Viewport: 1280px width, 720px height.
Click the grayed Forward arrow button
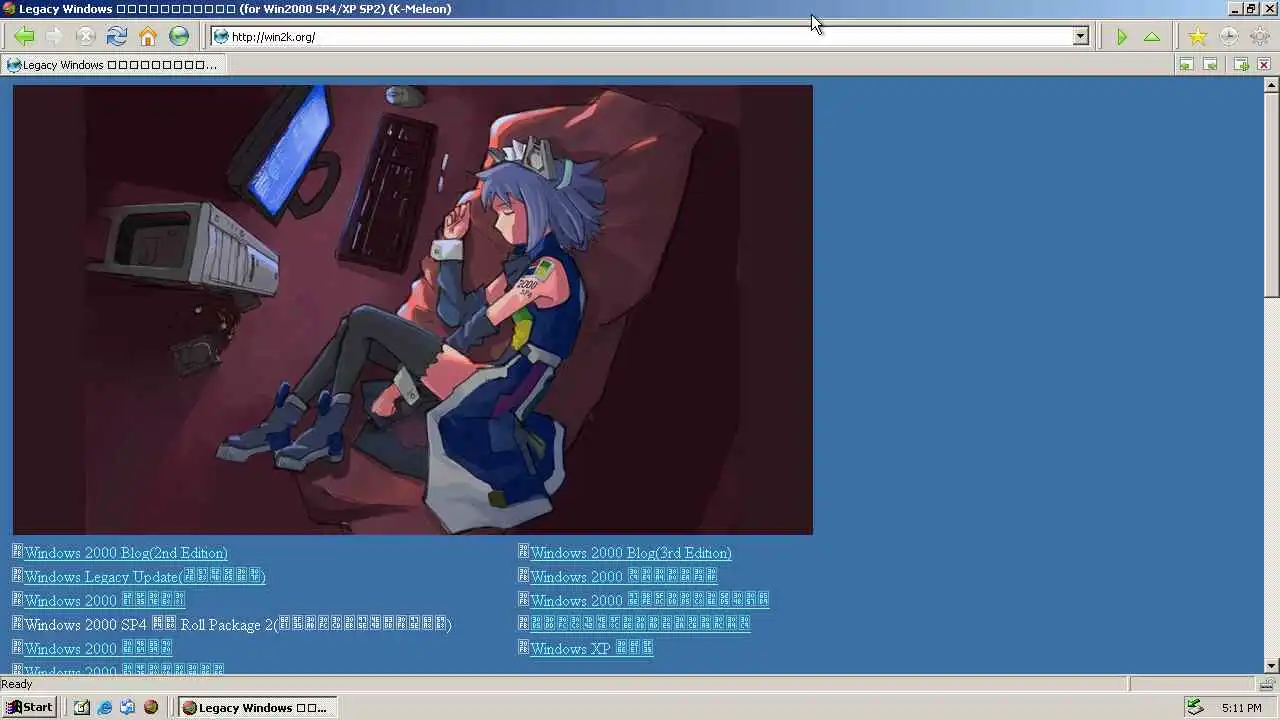pyautogui.click(x=55, y=37)
